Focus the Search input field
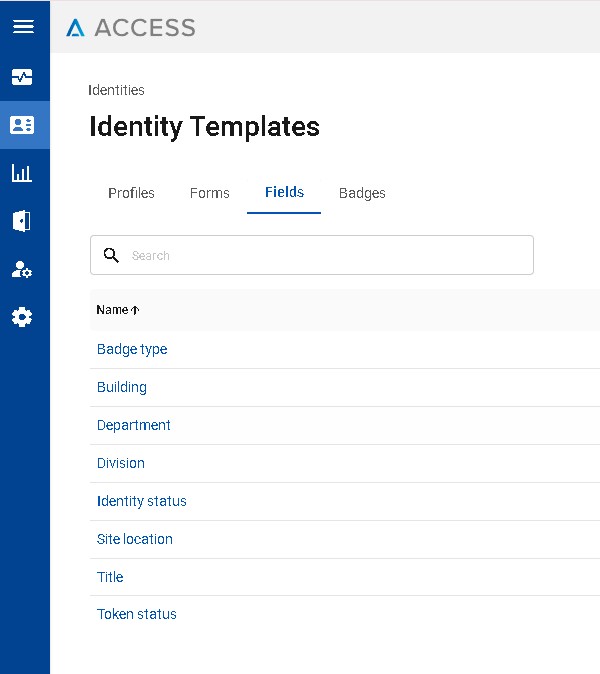This screenshot has width=600, height=674. pos(312,255)
